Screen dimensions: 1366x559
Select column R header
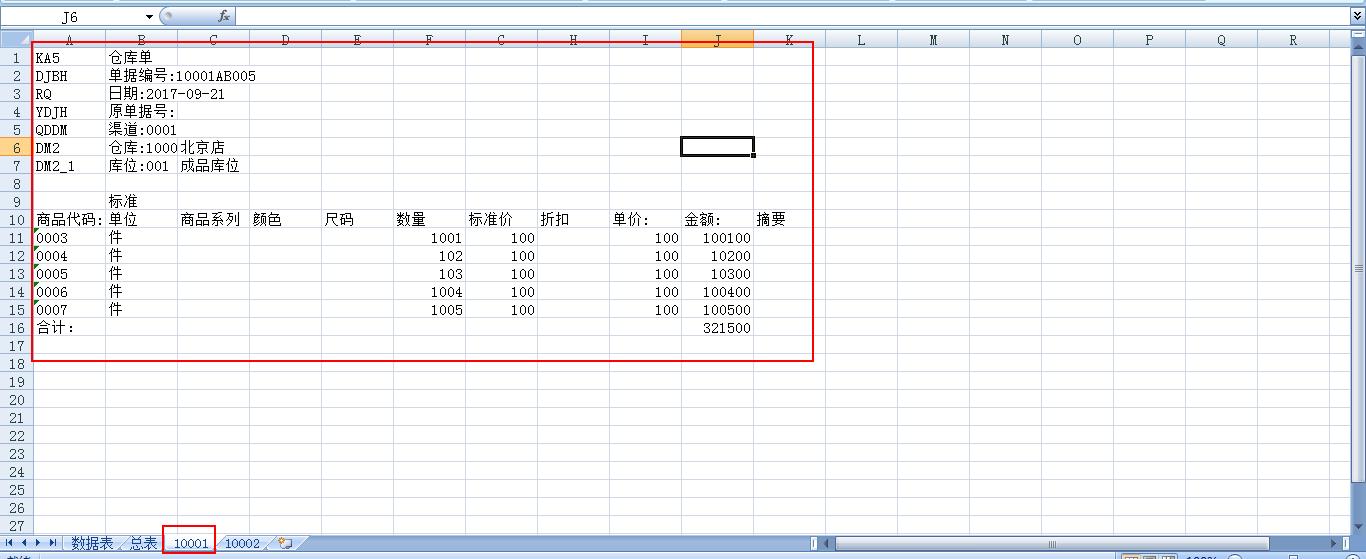coord(1293,39)
